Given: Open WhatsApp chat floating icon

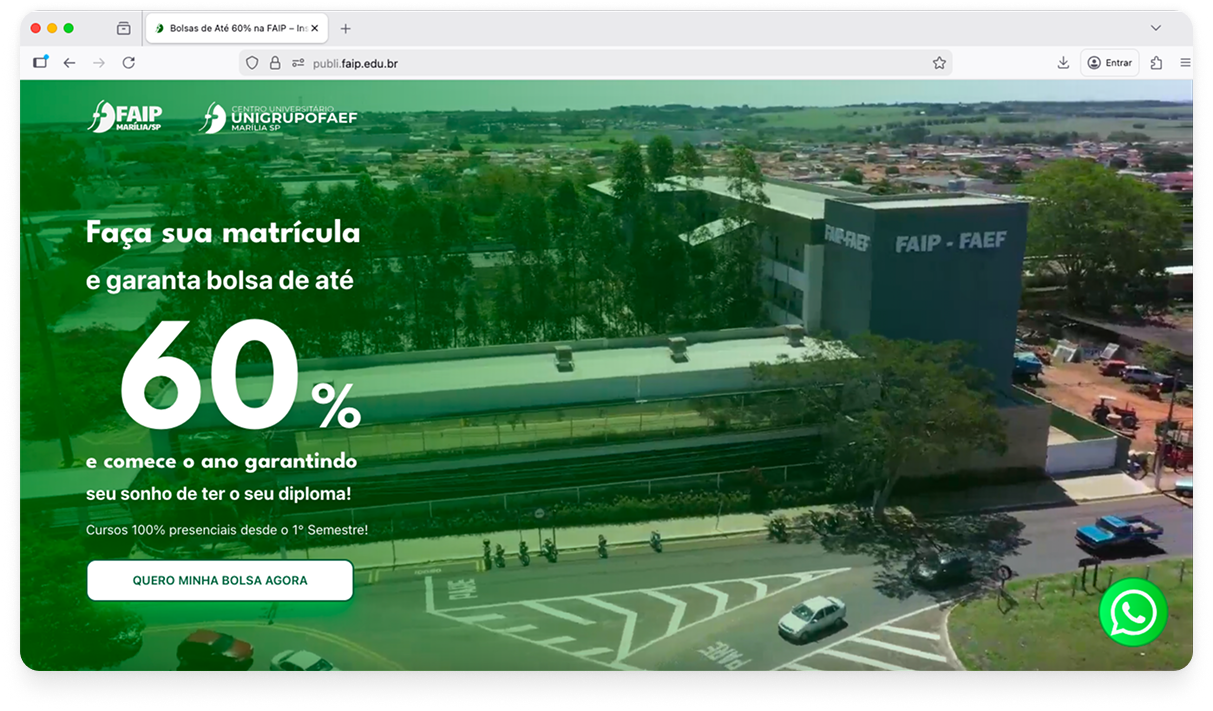Looking at the screenshot, I should coord(1132,612).
